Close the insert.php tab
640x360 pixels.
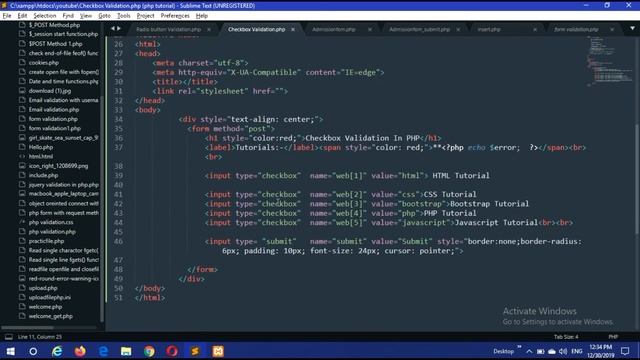click(x=535, y=29)
